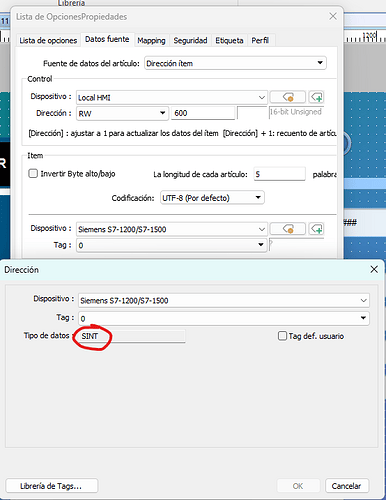The width and height of the screenshot is (386, 500).
Task: Expand the Tag dropdown in Dirección dialog
Action: pos(224,318)
